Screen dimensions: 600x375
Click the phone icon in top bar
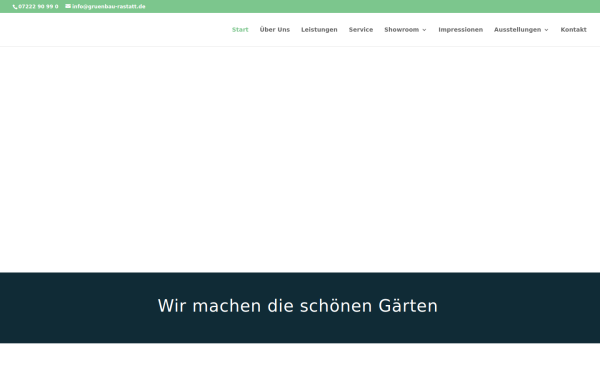(15, 7)
